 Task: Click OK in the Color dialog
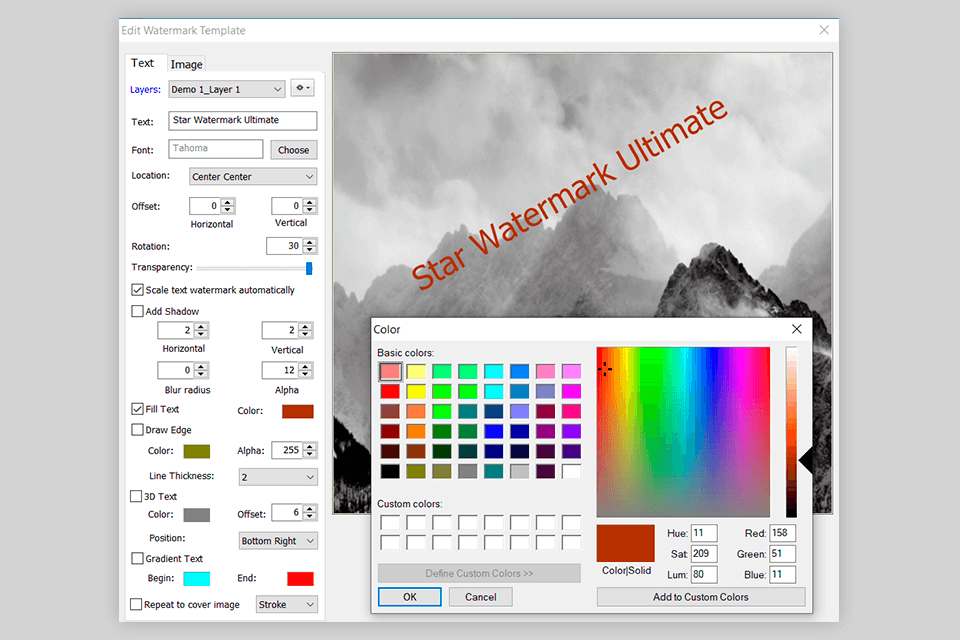pyautogui.click(x=410, y=597)
